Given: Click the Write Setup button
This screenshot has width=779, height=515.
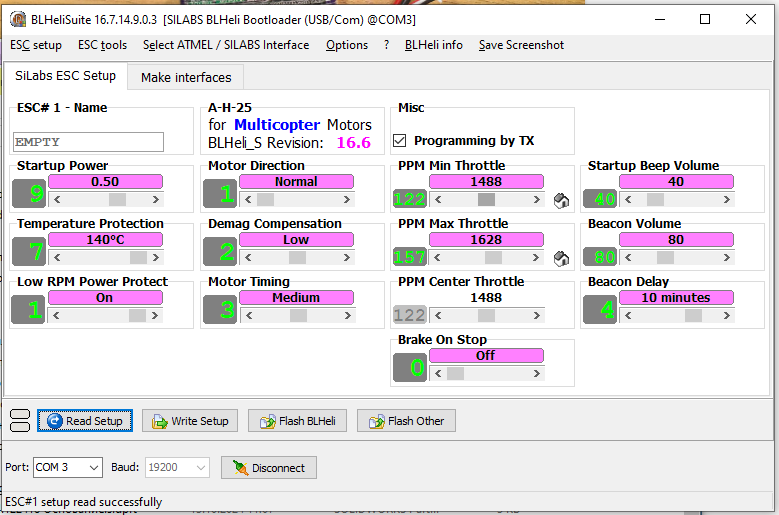Looking at the screenshot, I should [190, 421].
